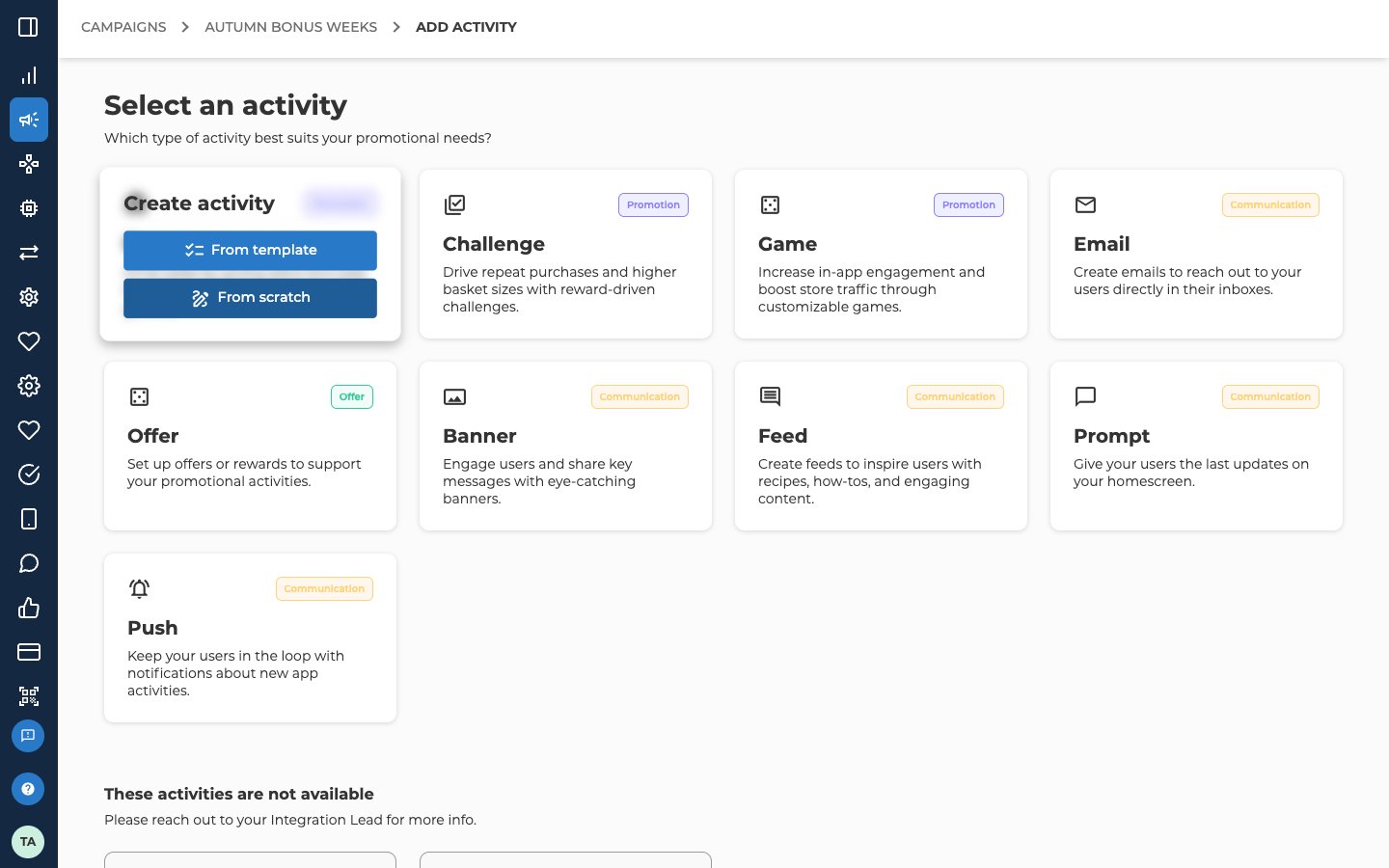Open Autumn Bonus Weeks breadcrumb

coord(290,27)
